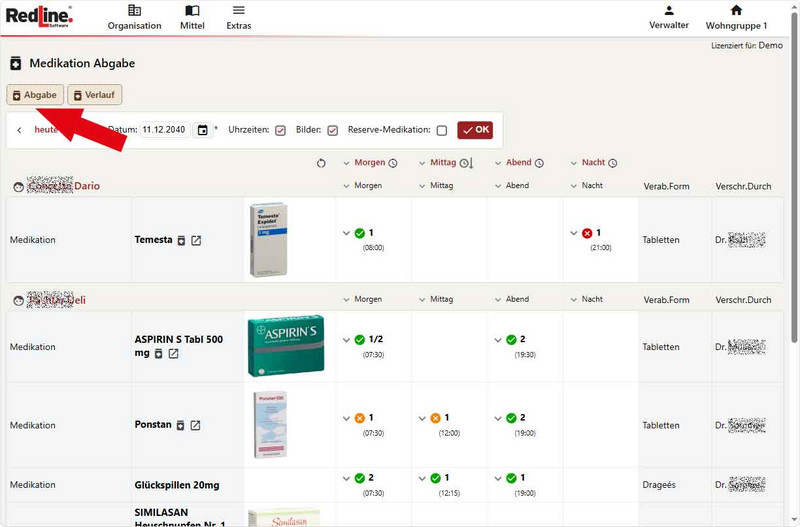The width and height of the screenshot is (800, 527).
Task: Open the dropdown chevron on Ponstan Mittag dose
Action: click(x=422, y=418)
